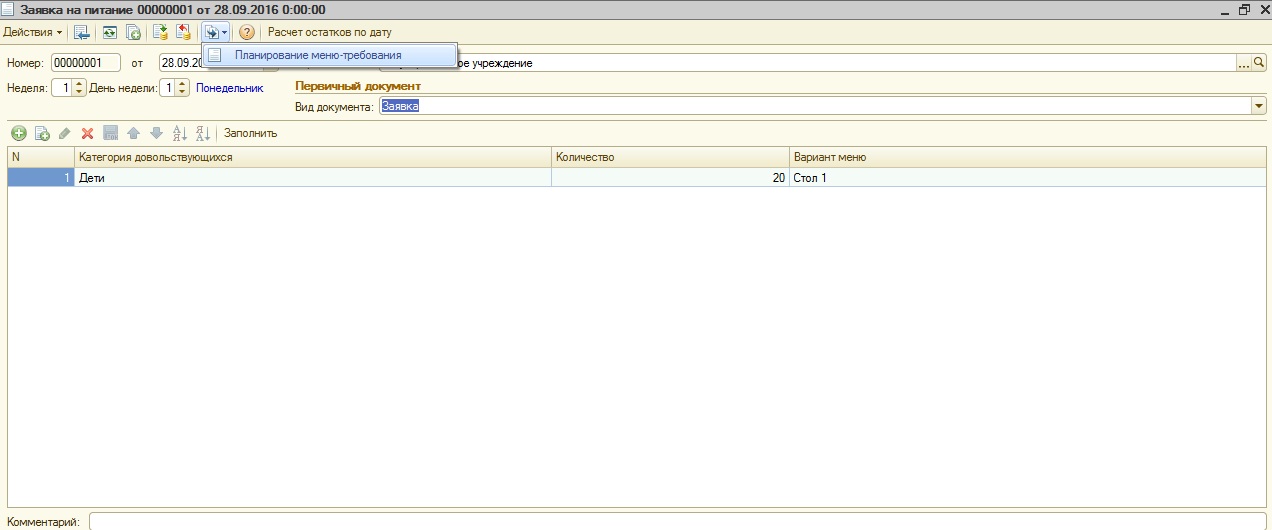Click the green add row icon
This screenshot has width=1272, height=530.
(x=18, y=133)
